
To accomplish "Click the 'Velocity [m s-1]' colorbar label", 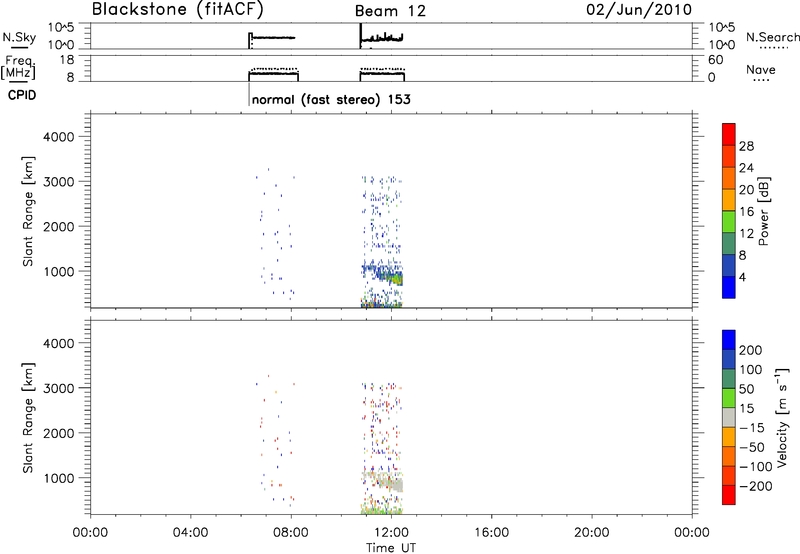I will point(782,418).
